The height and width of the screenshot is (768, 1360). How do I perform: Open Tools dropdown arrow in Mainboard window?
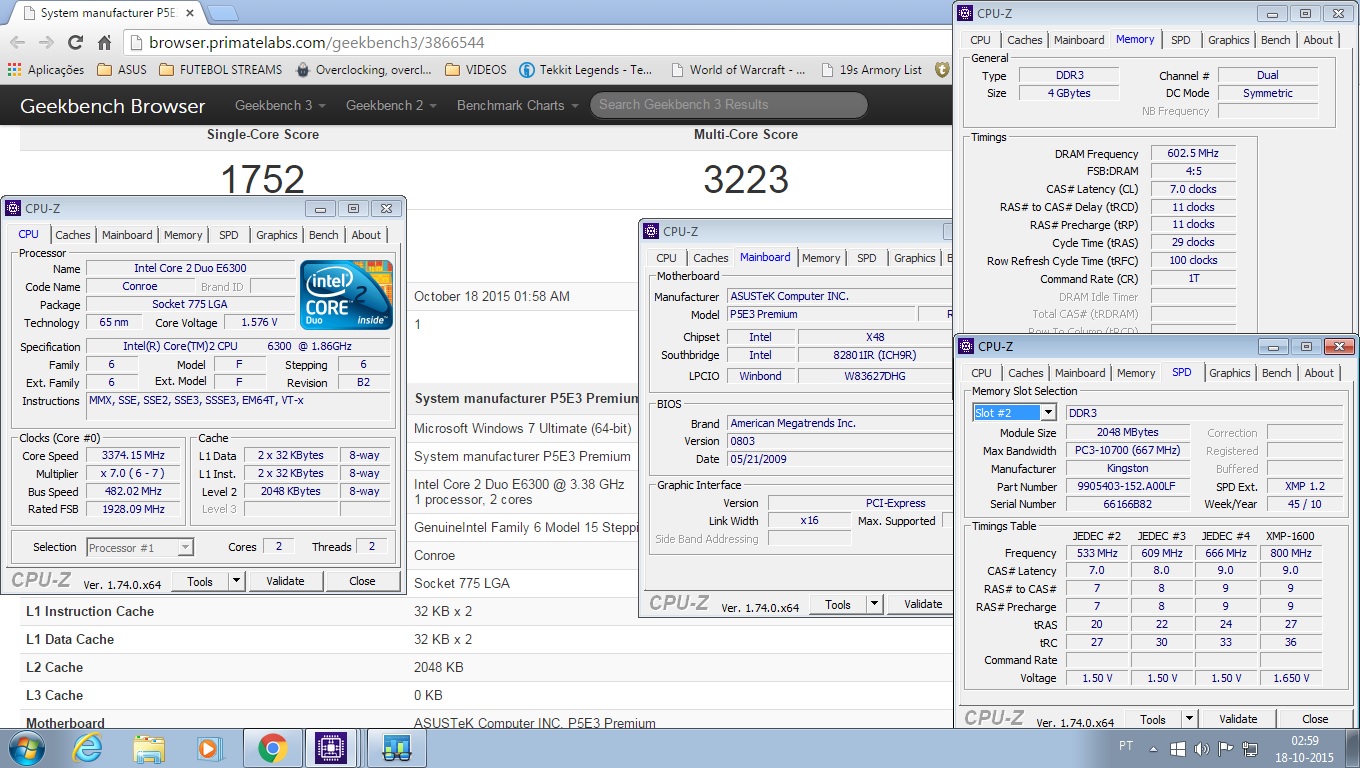pos(874,604)
